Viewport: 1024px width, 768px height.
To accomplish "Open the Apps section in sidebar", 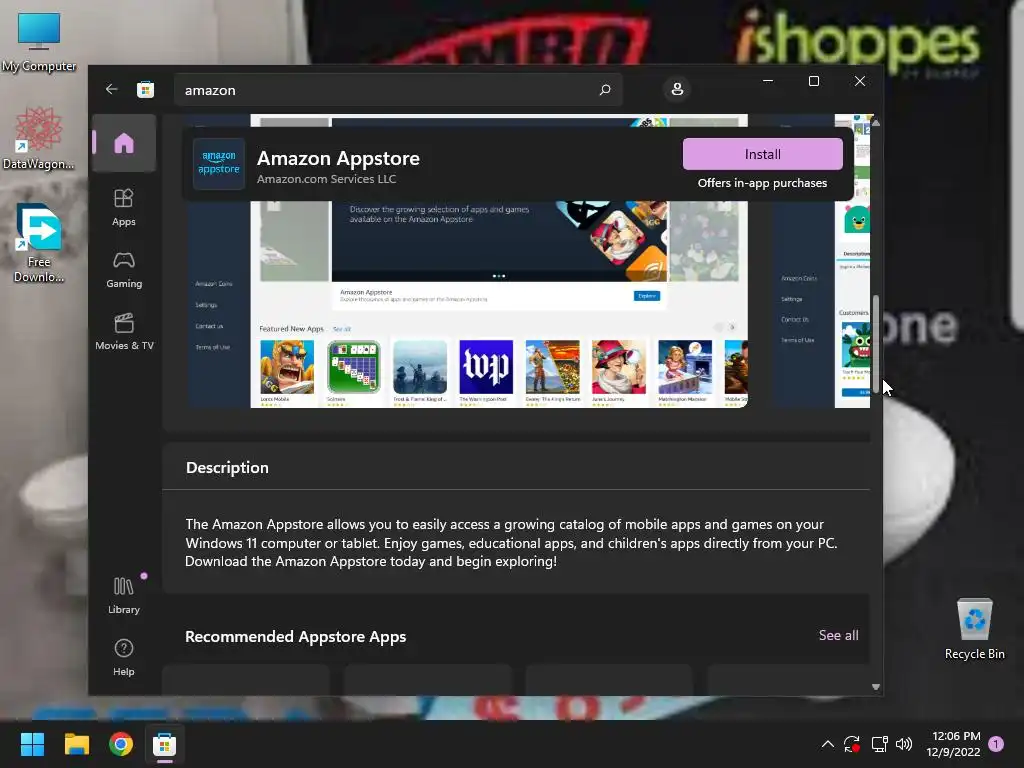I will (124, 208).
